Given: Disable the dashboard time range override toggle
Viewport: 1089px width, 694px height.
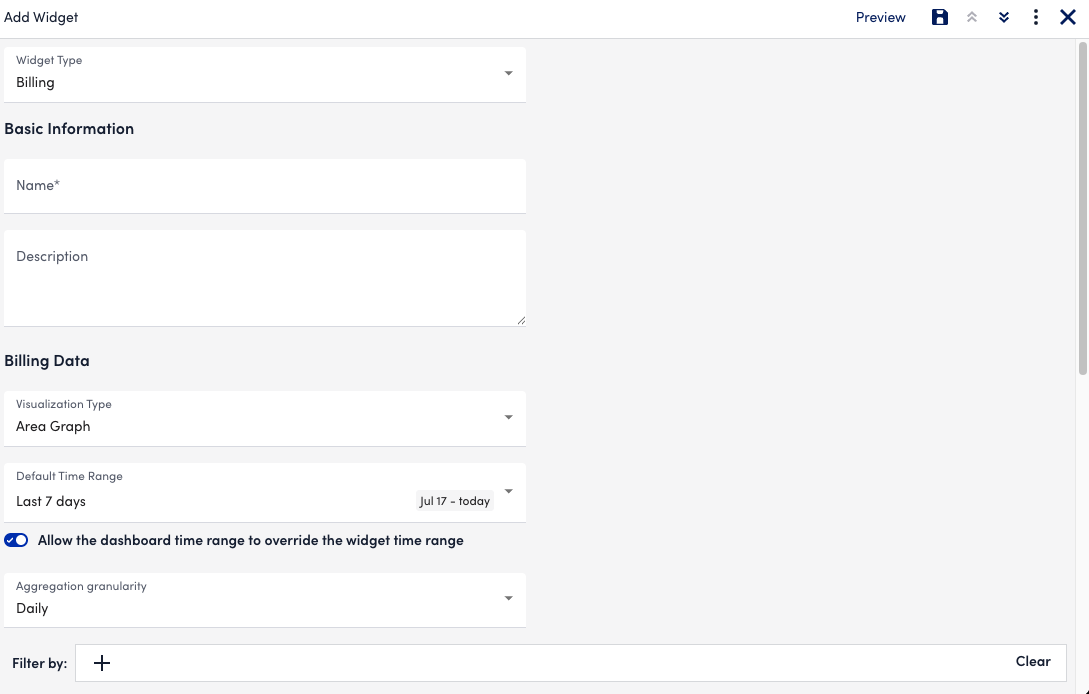Looking at the screenshot, I should point(16,540).
